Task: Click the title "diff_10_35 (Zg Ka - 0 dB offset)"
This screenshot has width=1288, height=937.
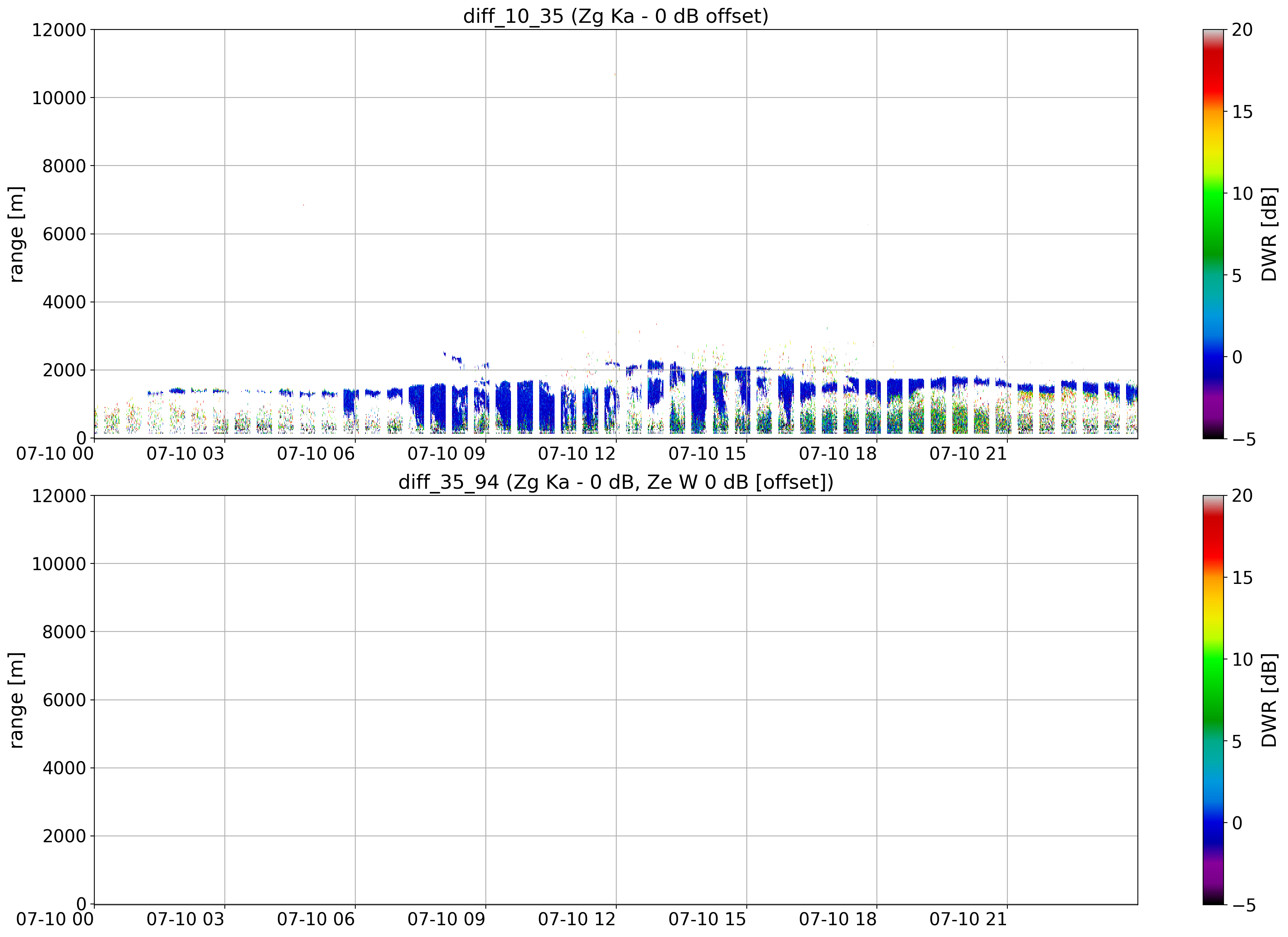Action: (616, 16)
